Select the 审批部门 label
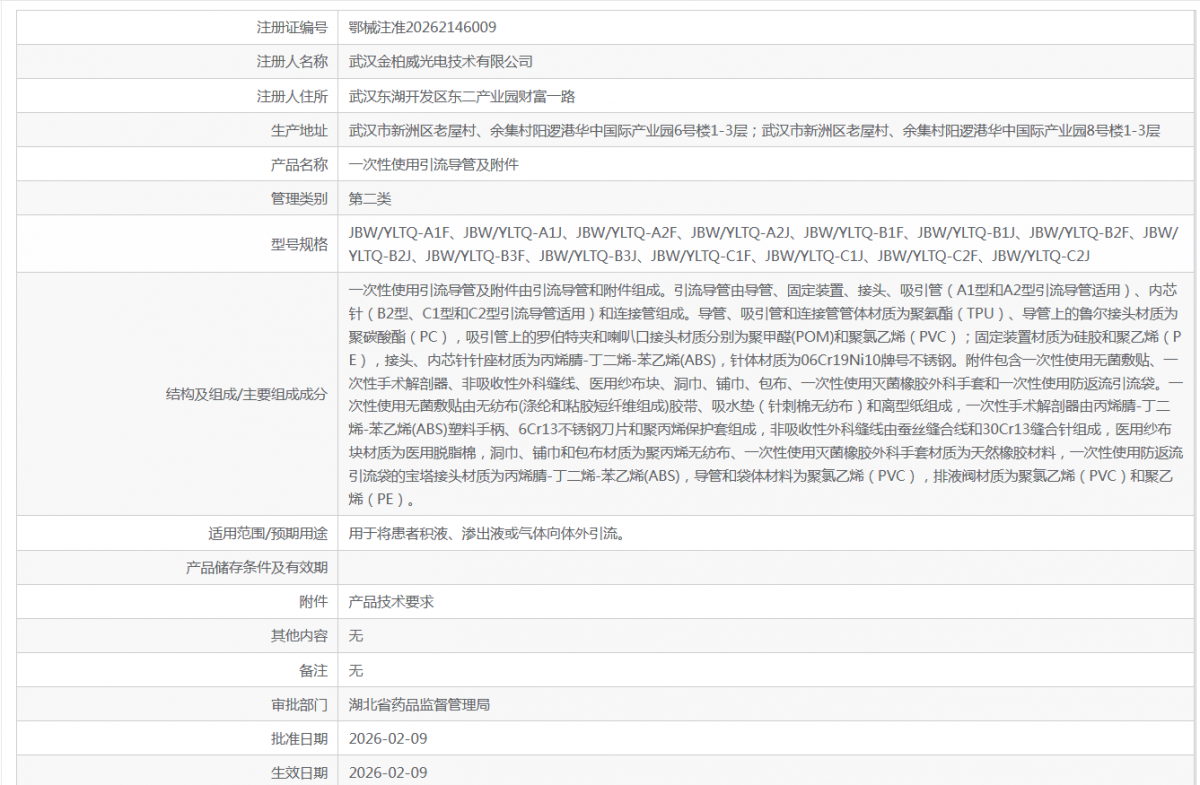This screenshot has height=785, width=1200. tap(299, 704)
